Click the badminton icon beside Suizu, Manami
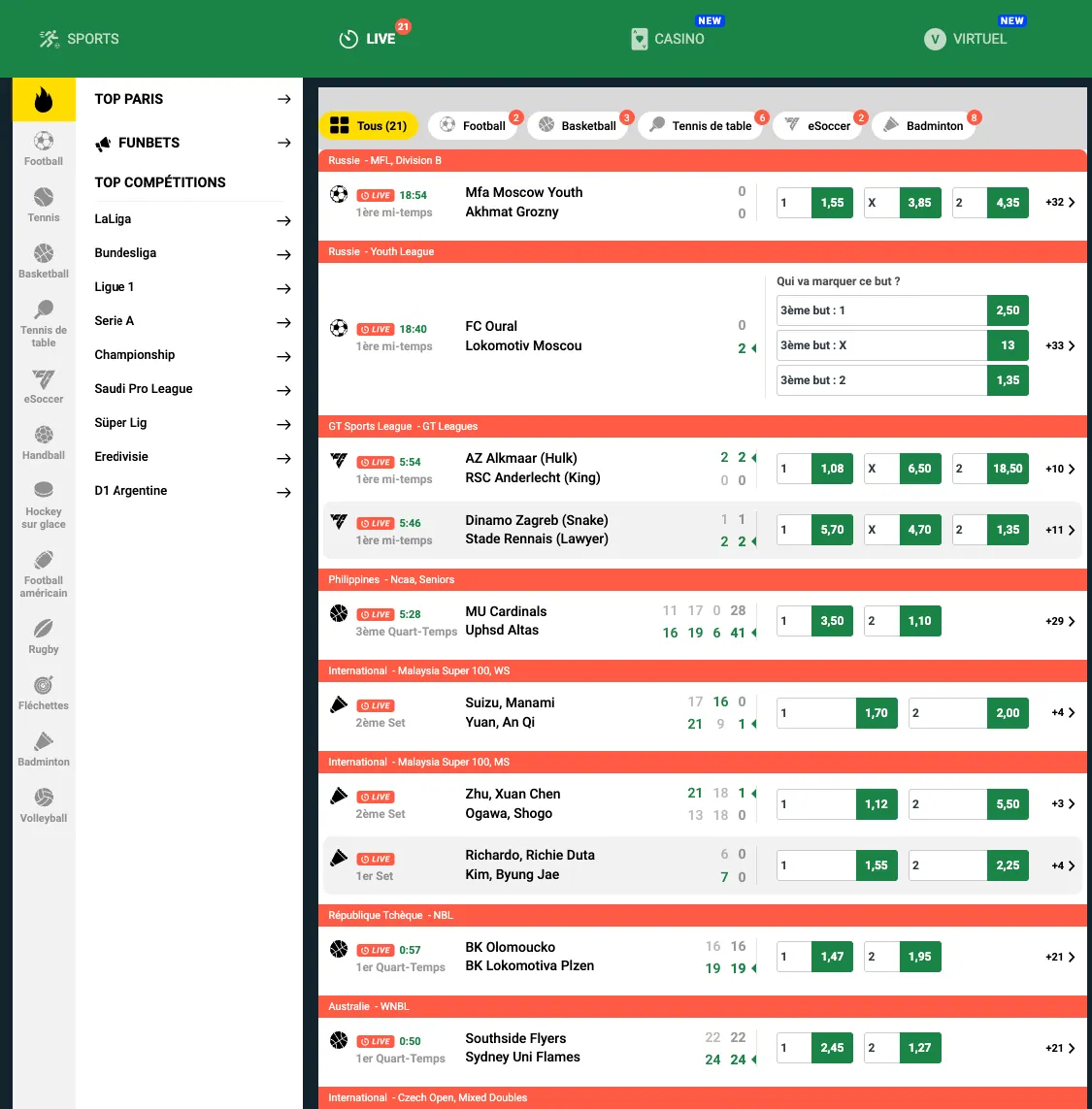1092x1109 pixels. click(339, 703)
